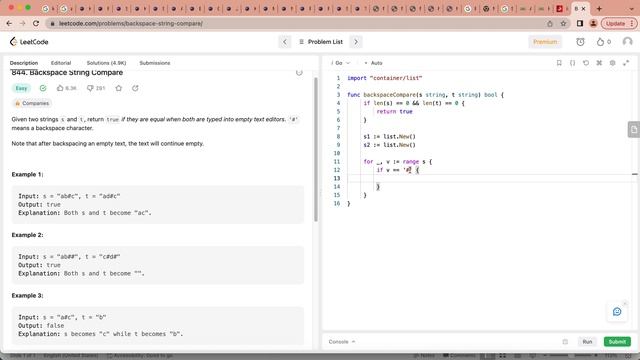640x360 pixels.
Task: Reset code with the revert arrow icon
Action: coord(586,63)
